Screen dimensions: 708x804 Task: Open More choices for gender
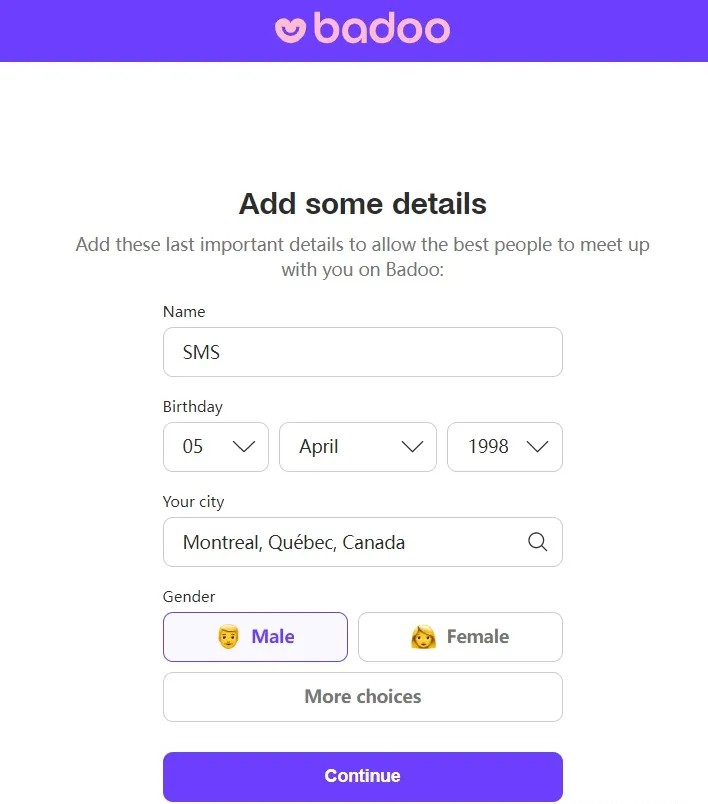pyautogui.click(x=362, y=697)
